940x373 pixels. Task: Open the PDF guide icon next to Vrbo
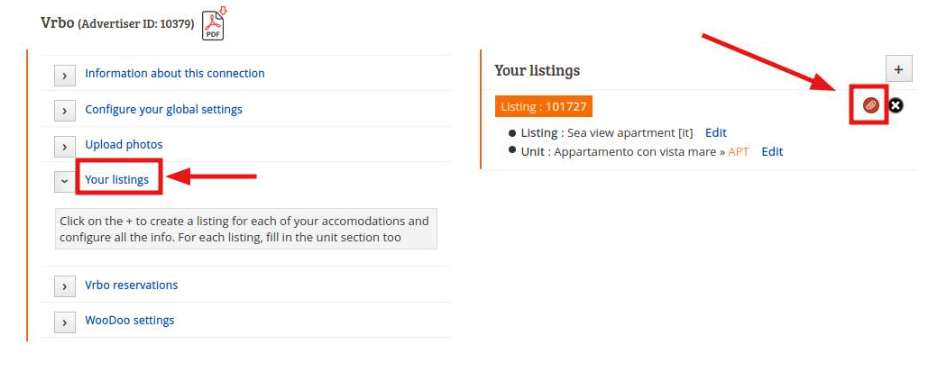click(213, 25)
